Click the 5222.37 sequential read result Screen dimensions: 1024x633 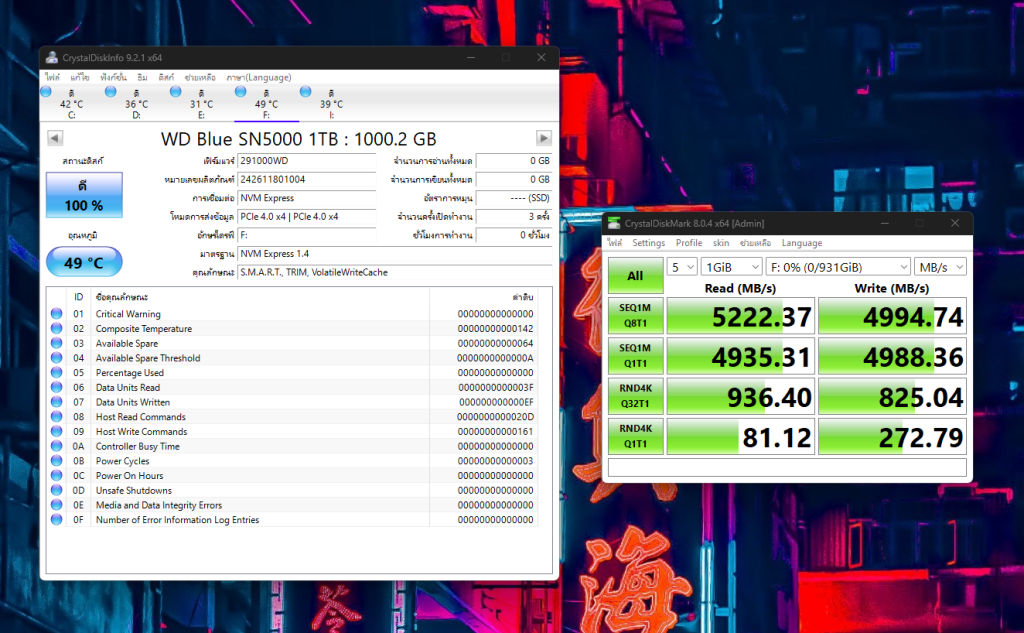click(x=741, y=316)
